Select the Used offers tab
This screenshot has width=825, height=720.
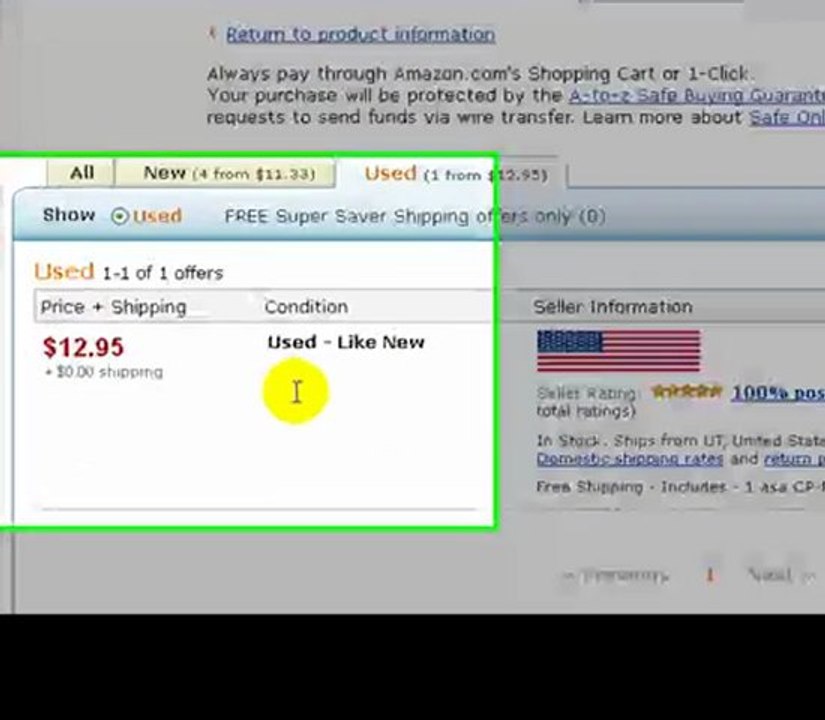456,174
